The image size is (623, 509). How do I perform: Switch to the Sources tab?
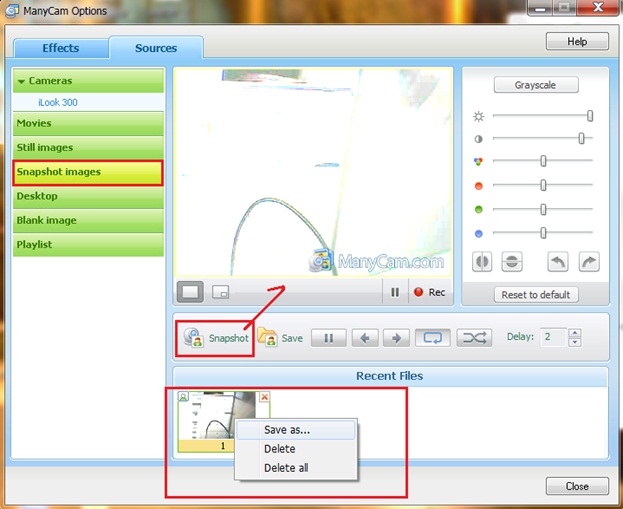(156, 48)
